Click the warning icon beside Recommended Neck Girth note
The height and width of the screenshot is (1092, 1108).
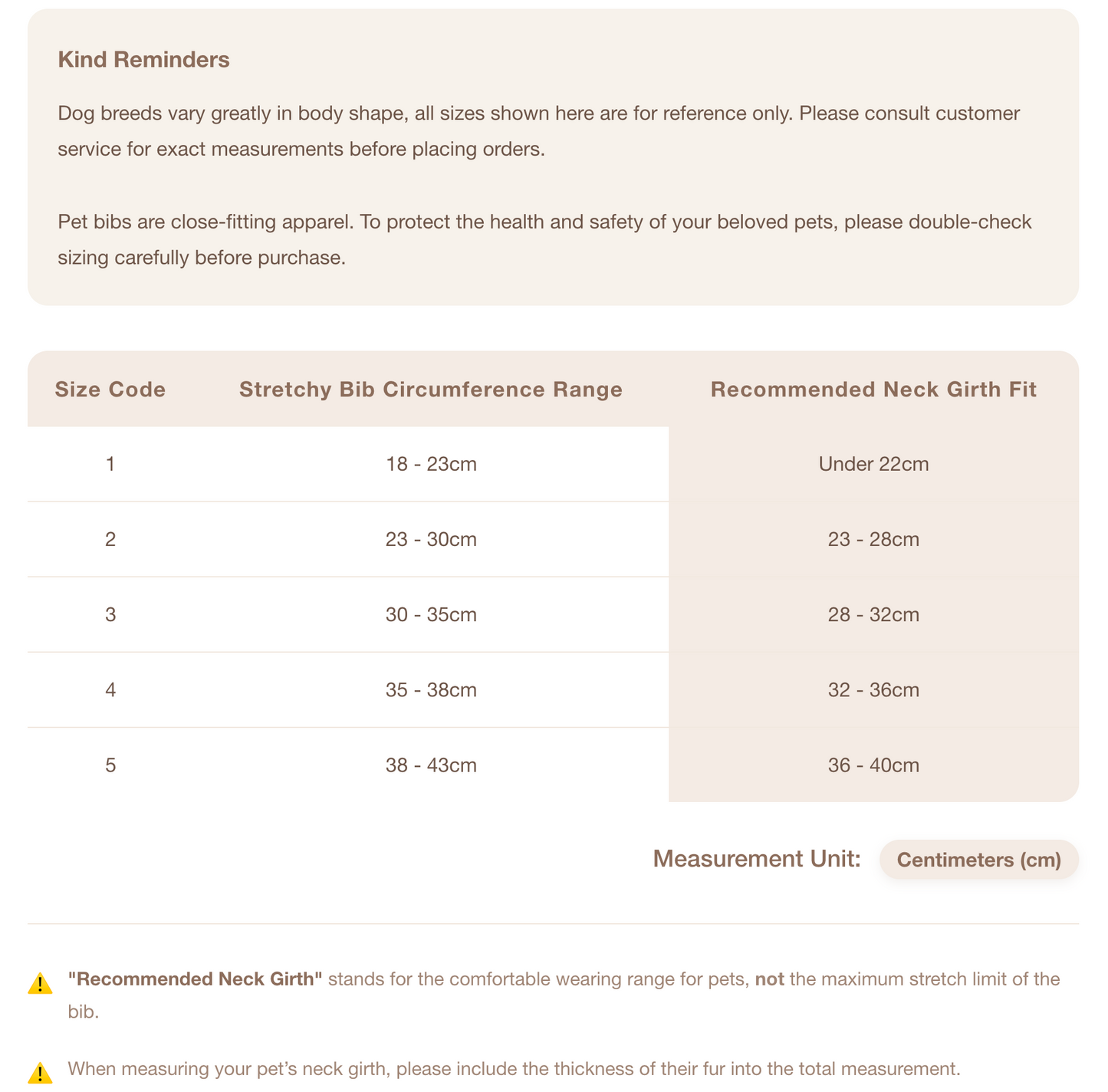pos(40,984)
